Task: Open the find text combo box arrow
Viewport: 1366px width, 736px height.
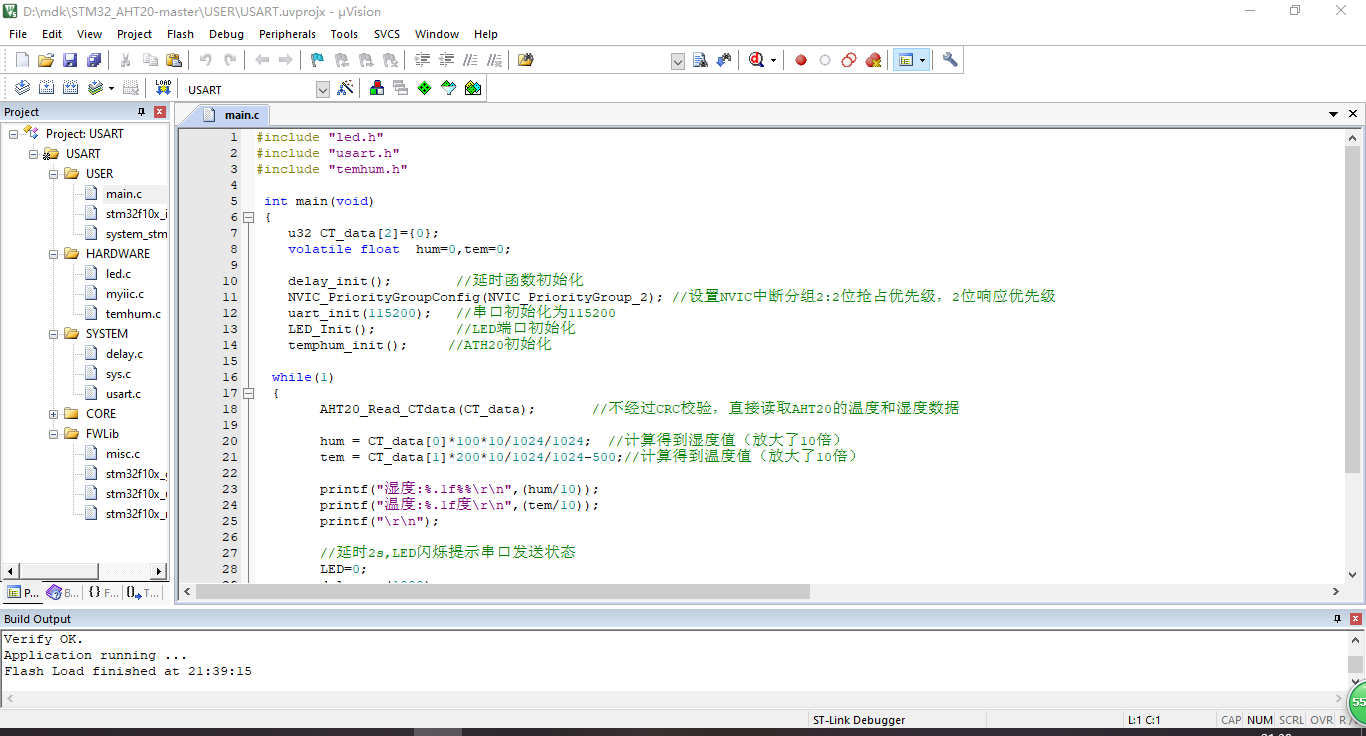Action: pos(678,61)
